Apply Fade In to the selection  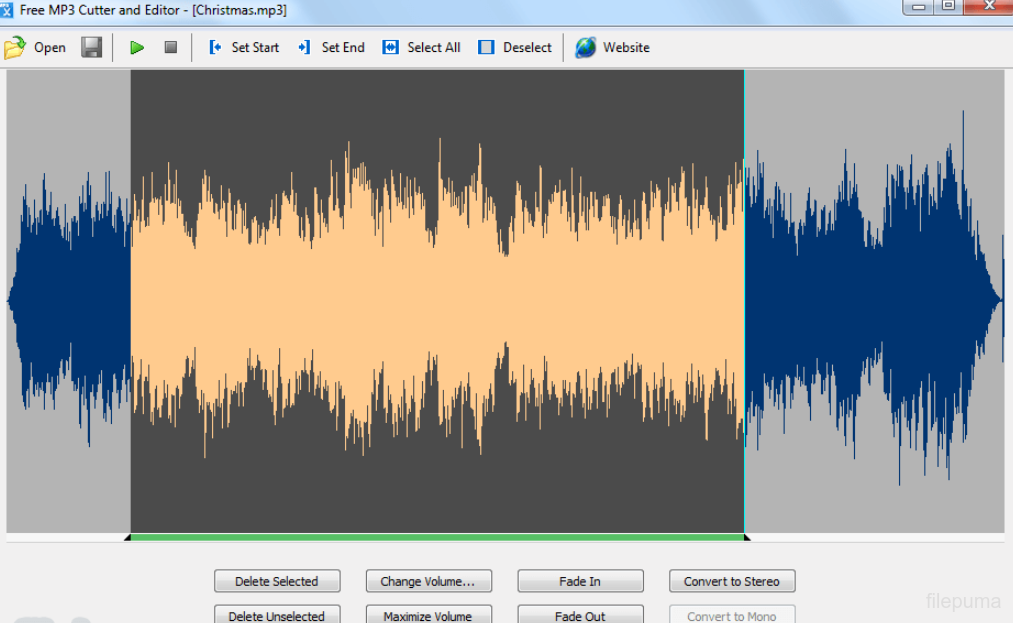tap(580, 581)
